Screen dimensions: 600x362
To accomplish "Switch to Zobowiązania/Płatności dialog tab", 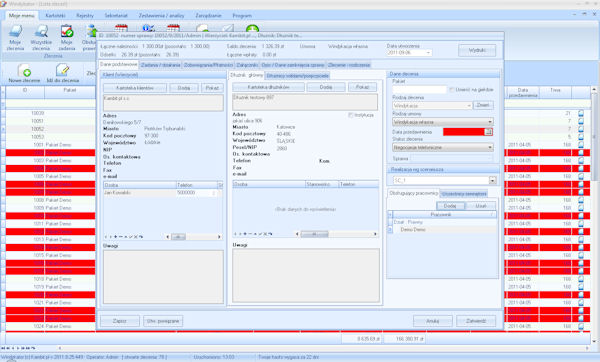I will coord(208,65).
